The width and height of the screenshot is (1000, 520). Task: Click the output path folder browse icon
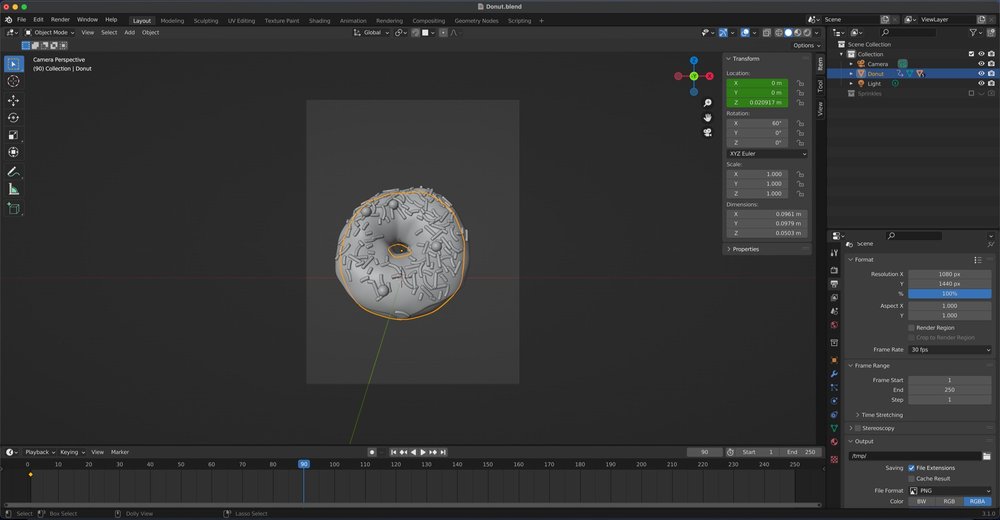click(x=987, y=456)
